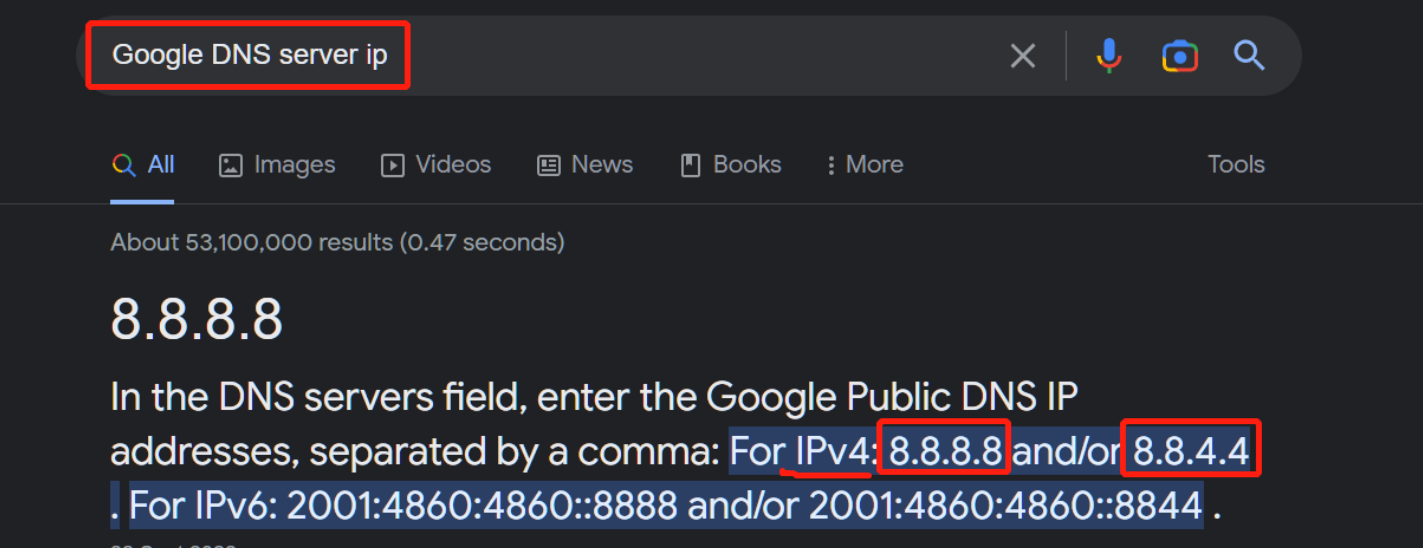Image resolution: width=1423 pixels, height=548 pixels.
Task: Click the Books tab book icon
Action: tap(691, 166)
